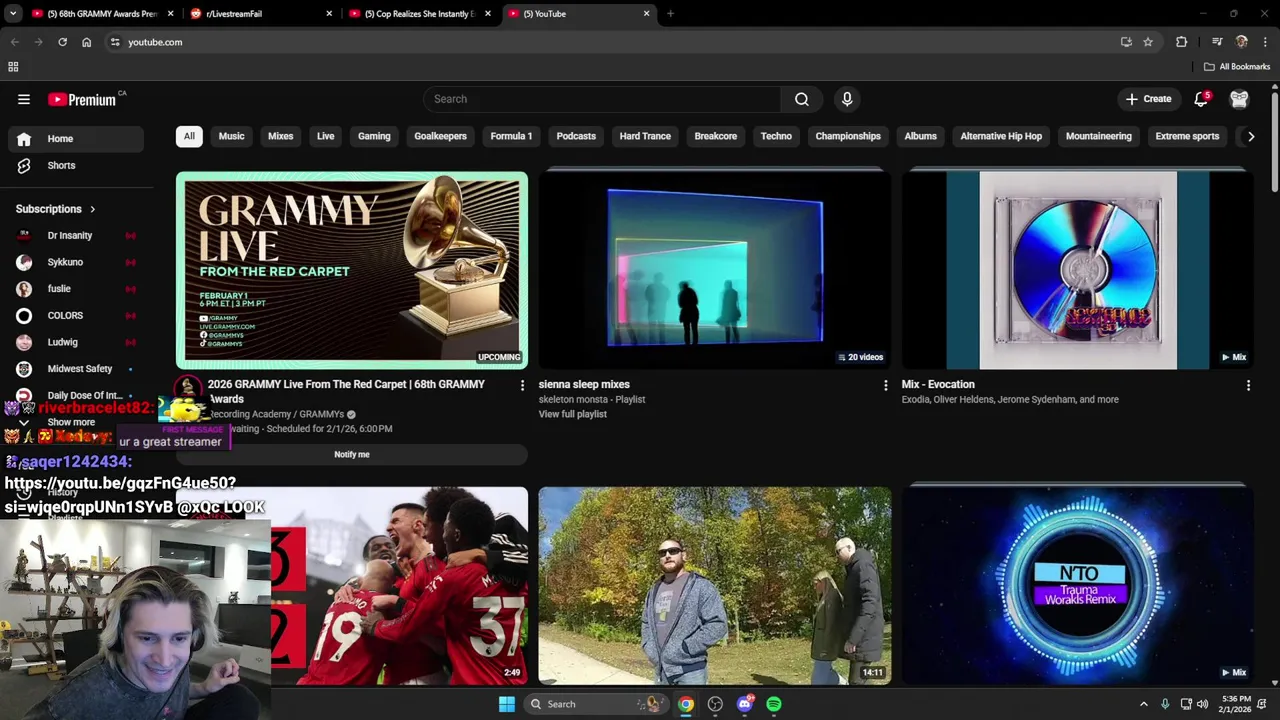
Task: Open more options for GRAMMY Live video
Action: [521, 385]
